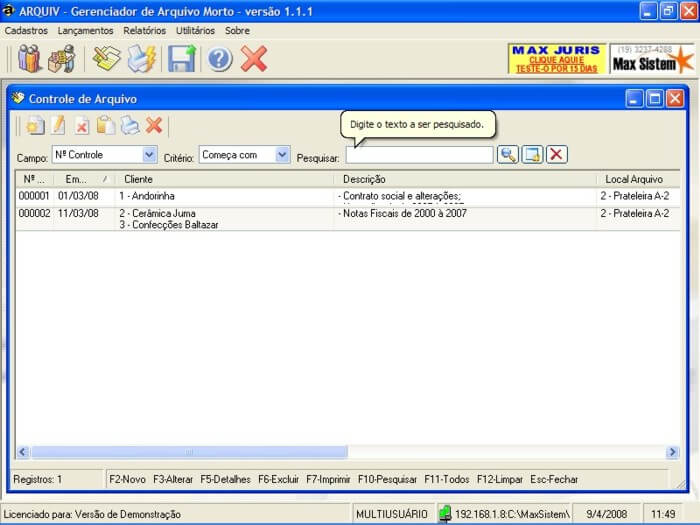Click the client cell 1 - Andorinha
The image size is (700, 525).
point(147,196)
